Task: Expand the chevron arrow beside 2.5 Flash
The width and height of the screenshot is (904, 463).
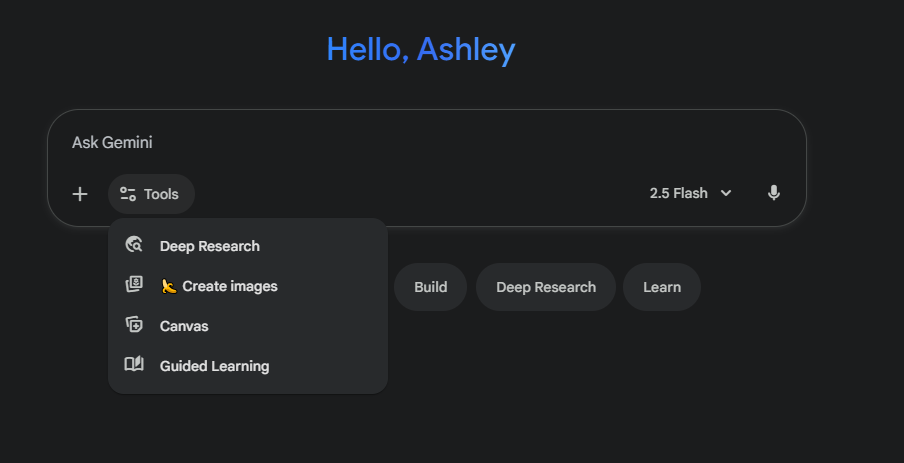Action: click(x=726, y=193)
